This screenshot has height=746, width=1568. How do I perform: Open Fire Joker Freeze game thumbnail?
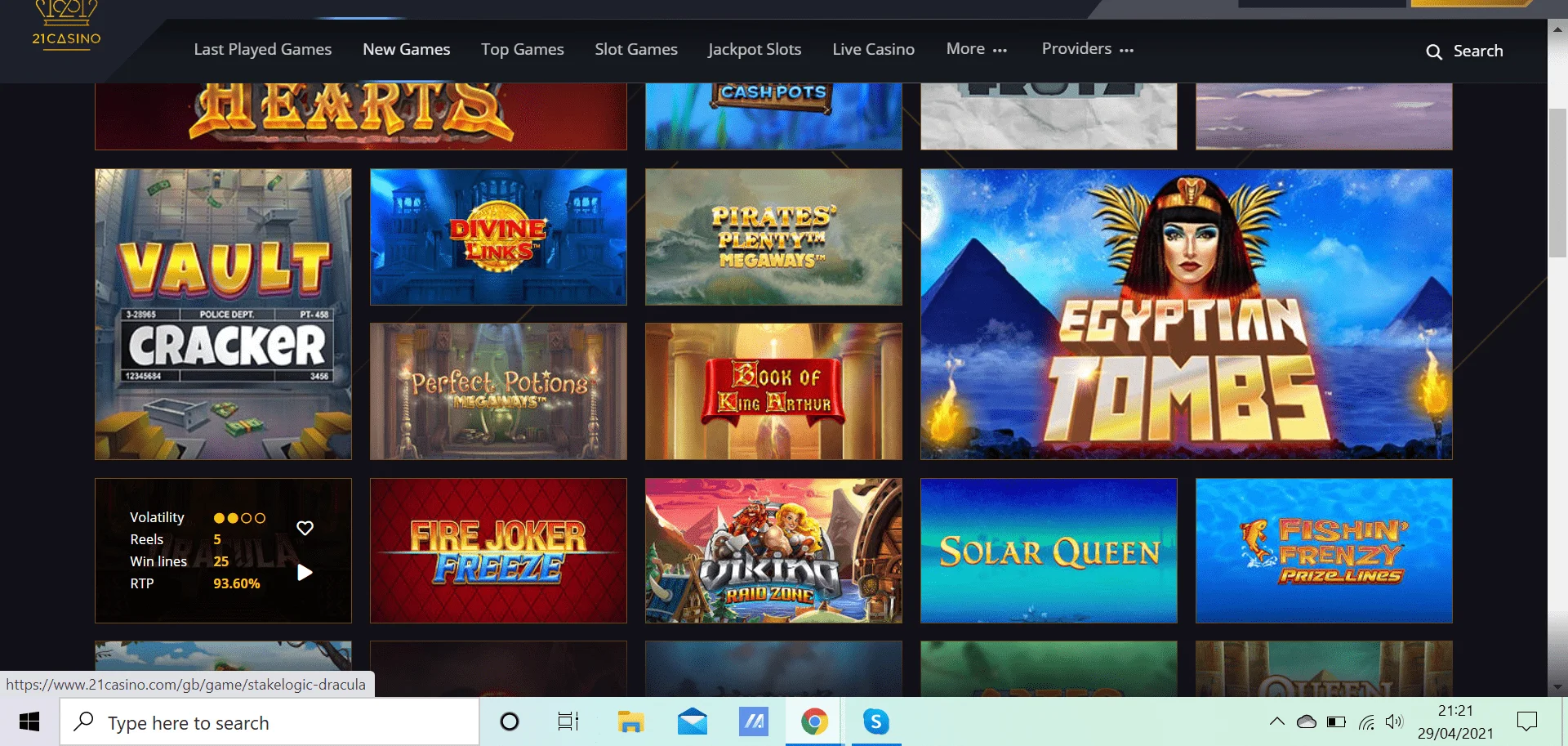click(x=498, y=551)
